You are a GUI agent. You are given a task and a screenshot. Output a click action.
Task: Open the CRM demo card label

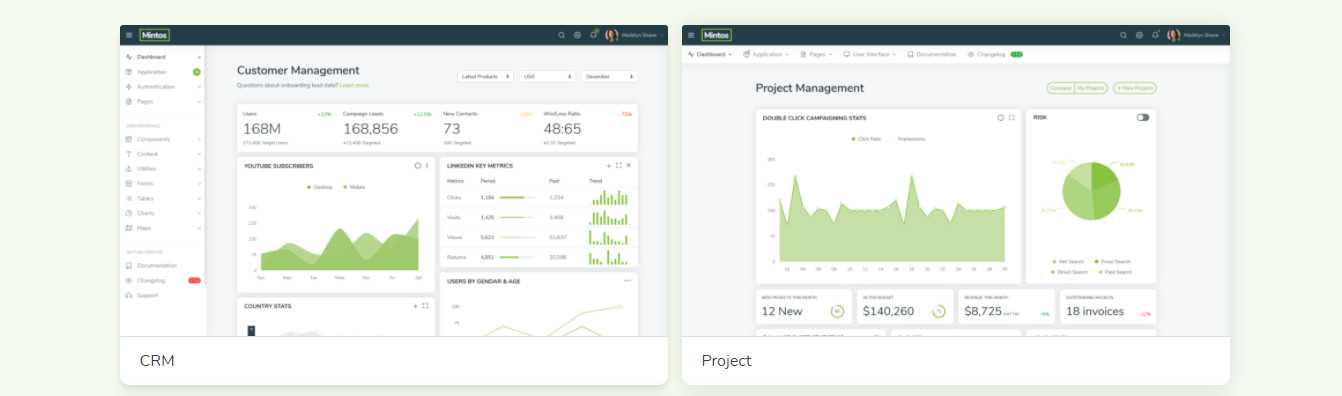157,360
